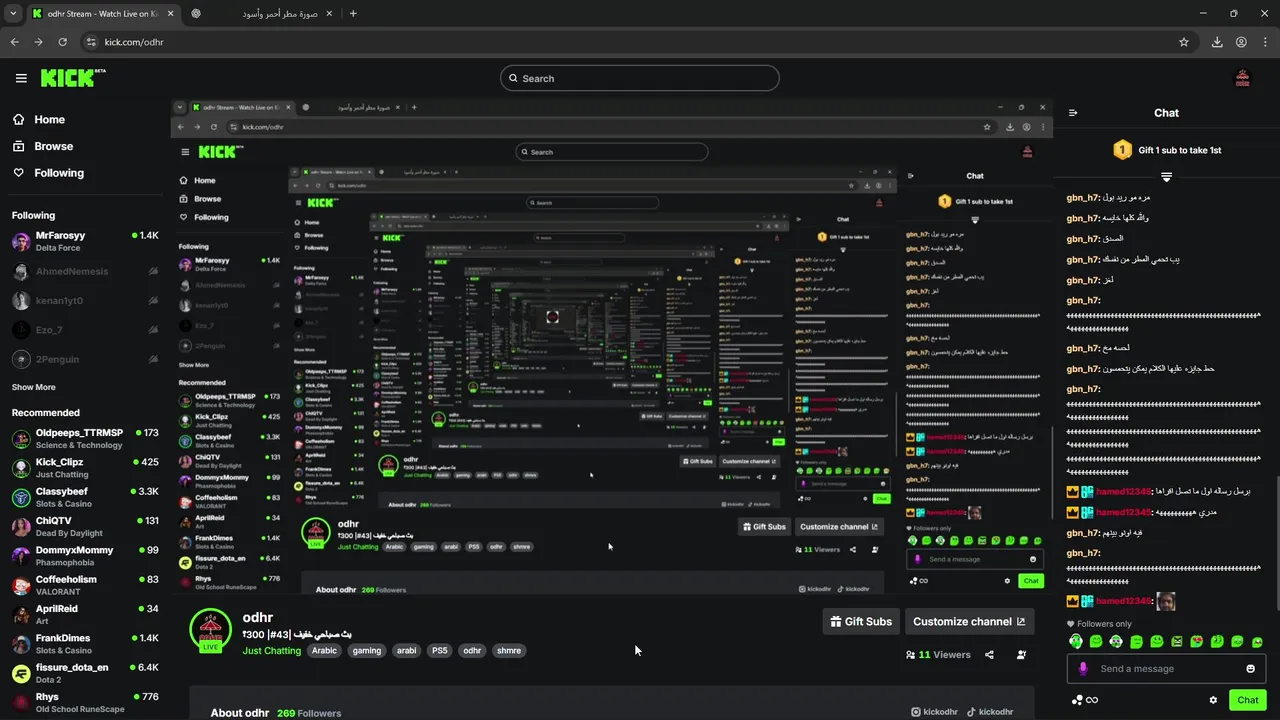Click the share stream icon
The image size is (1280, 720).
point(989,655)
